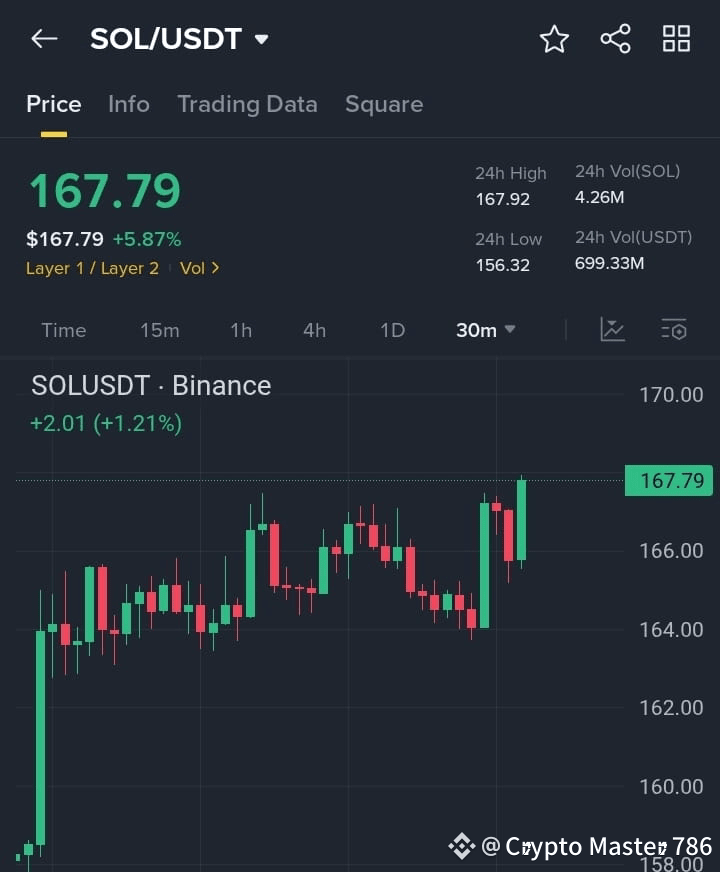Select the 1D interval
This screenshot has height=872, width=720.
[x=393, y=330]
